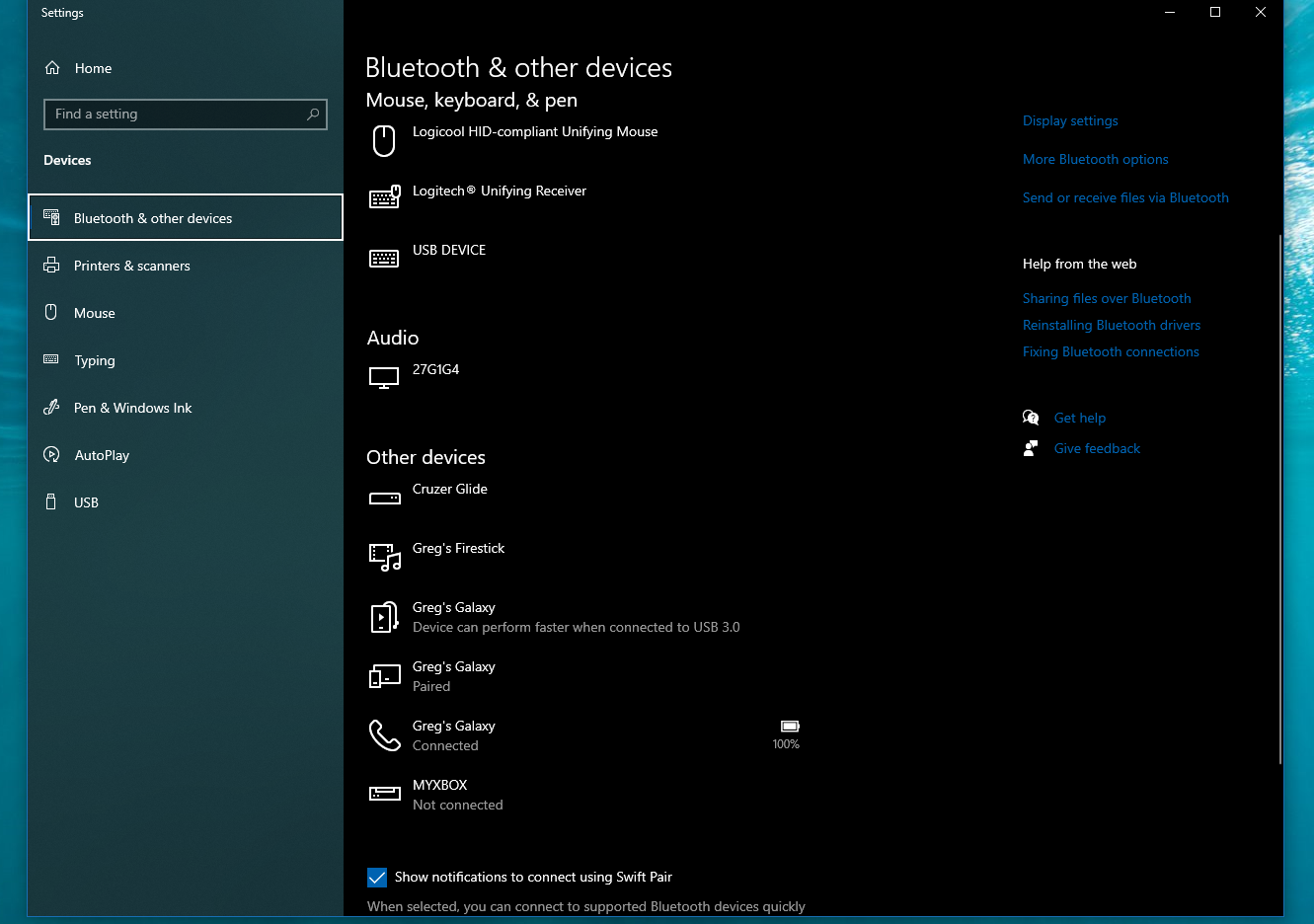Open Sharing files over Bluetooth help link
Viewport: 1314px width, 924px height.
coord(1107,298)
